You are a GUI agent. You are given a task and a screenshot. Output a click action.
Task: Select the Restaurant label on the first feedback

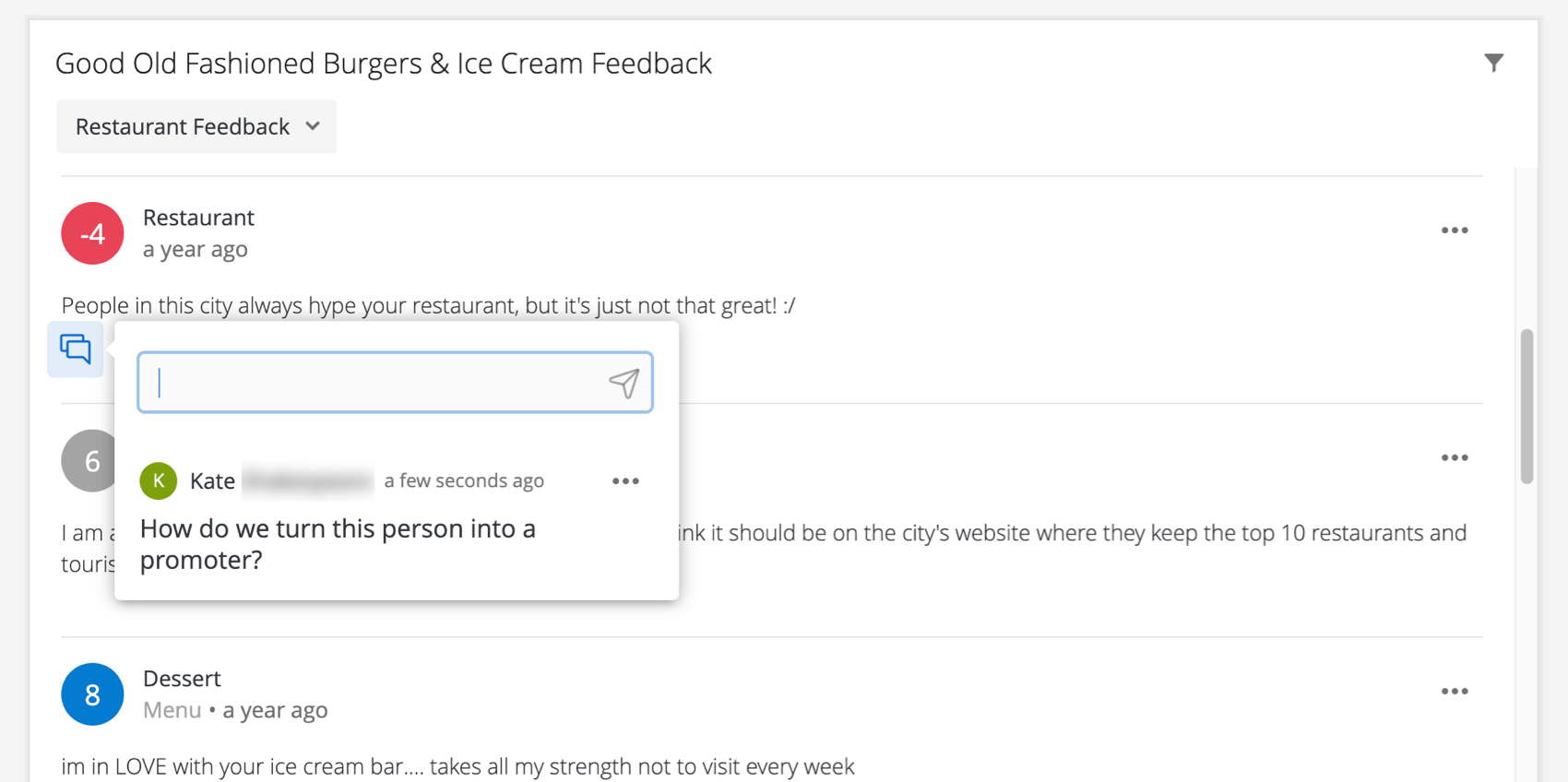click(198, 218)
